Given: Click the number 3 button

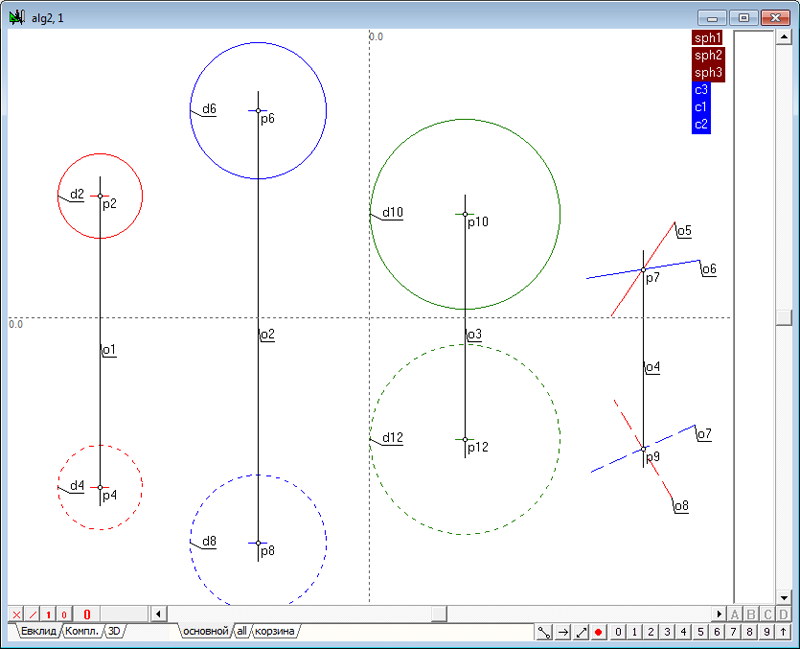Looking at the screenshot, I should pos(667,632).
